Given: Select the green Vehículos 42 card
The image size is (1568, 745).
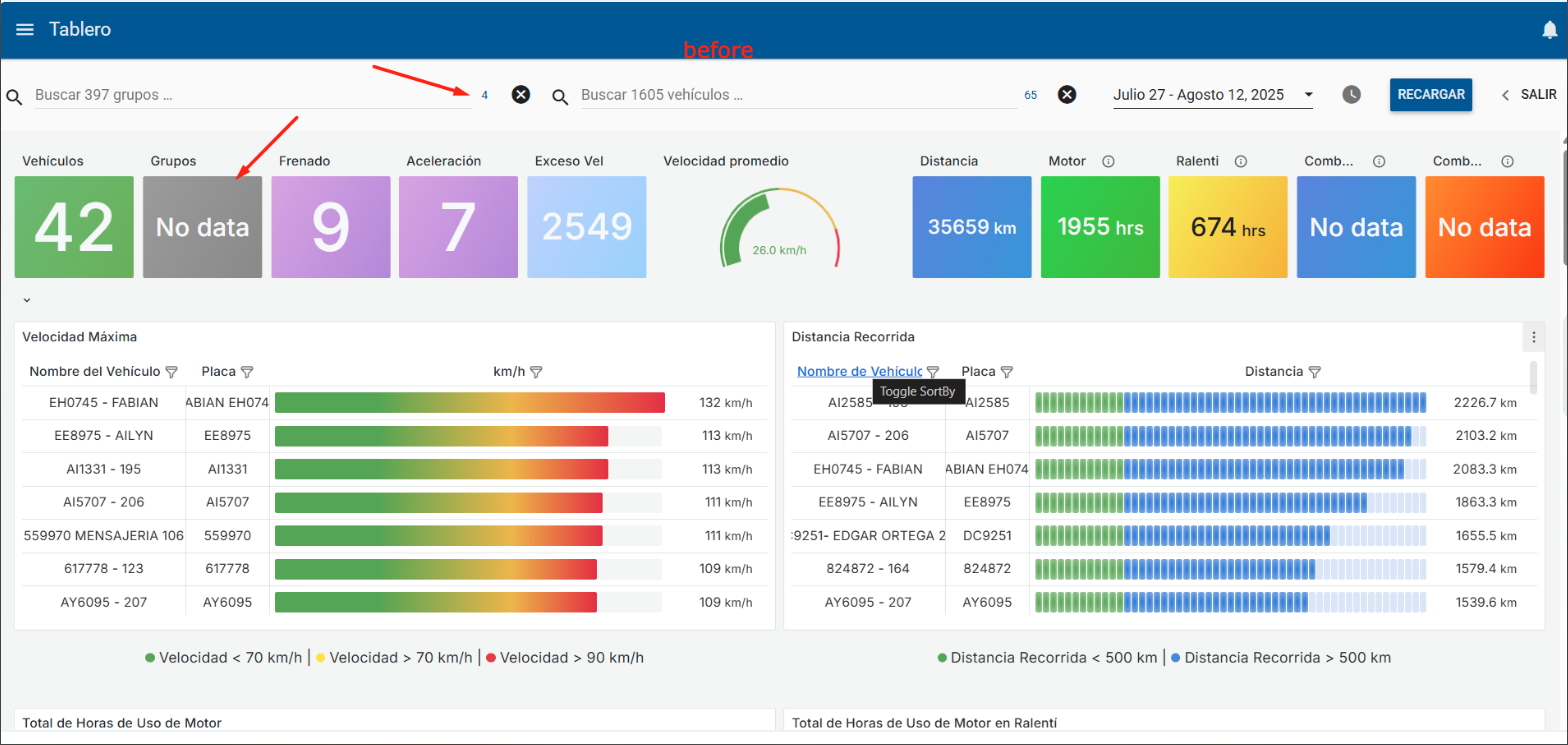Looking at the screenshot, I should pyautogui.click(x=74, y=227).
